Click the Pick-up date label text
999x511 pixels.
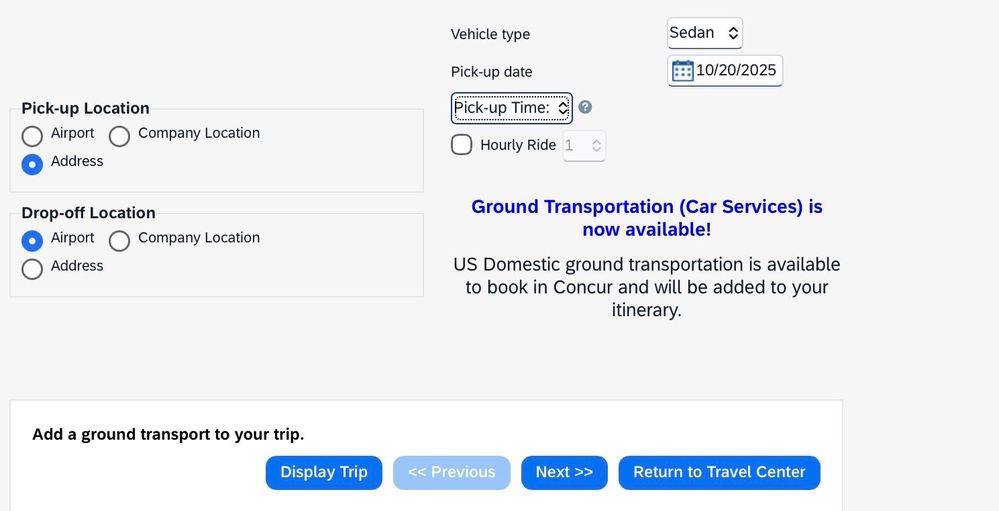click(491, 72)
